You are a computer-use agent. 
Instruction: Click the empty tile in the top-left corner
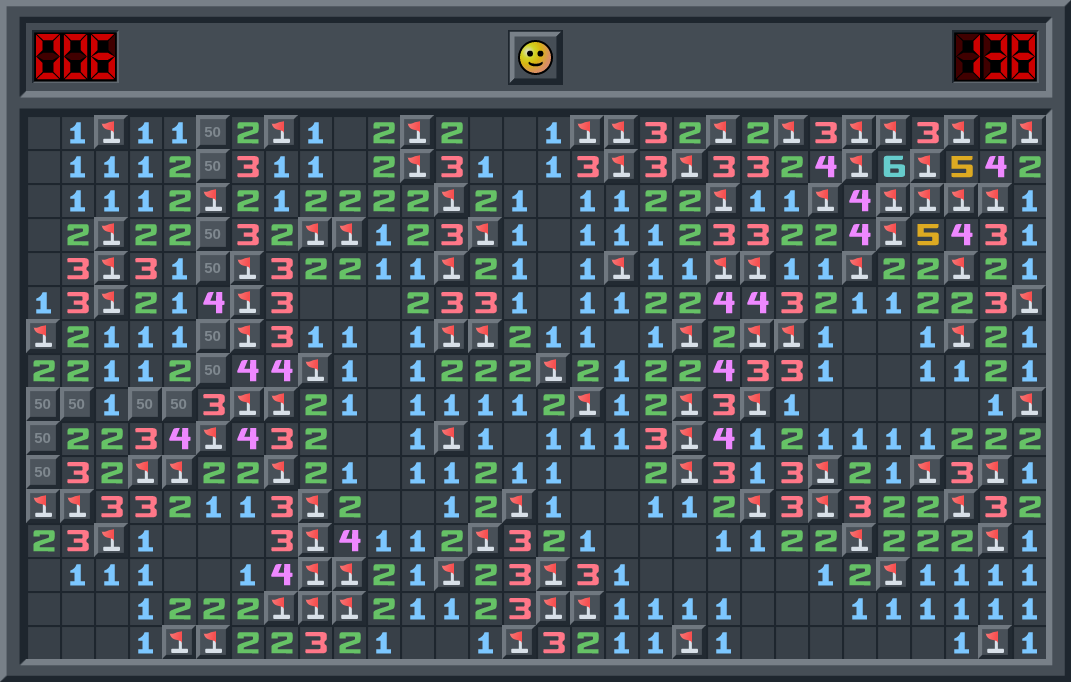[x=43, y=133]
